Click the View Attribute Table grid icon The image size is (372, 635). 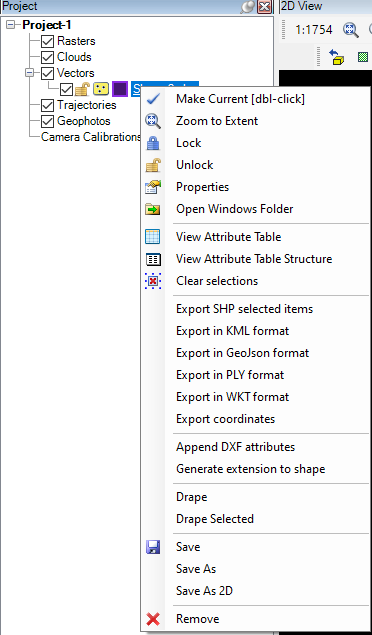click(153, 237)
